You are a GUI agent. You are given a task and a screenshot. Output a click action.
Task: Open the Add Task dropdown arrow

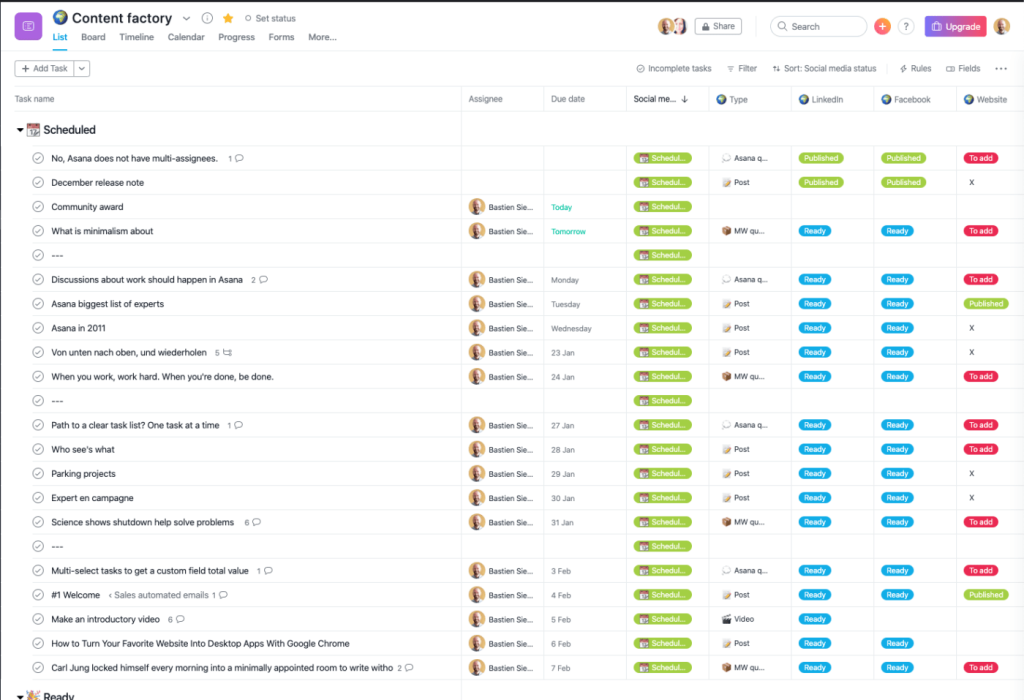[82, 69]
